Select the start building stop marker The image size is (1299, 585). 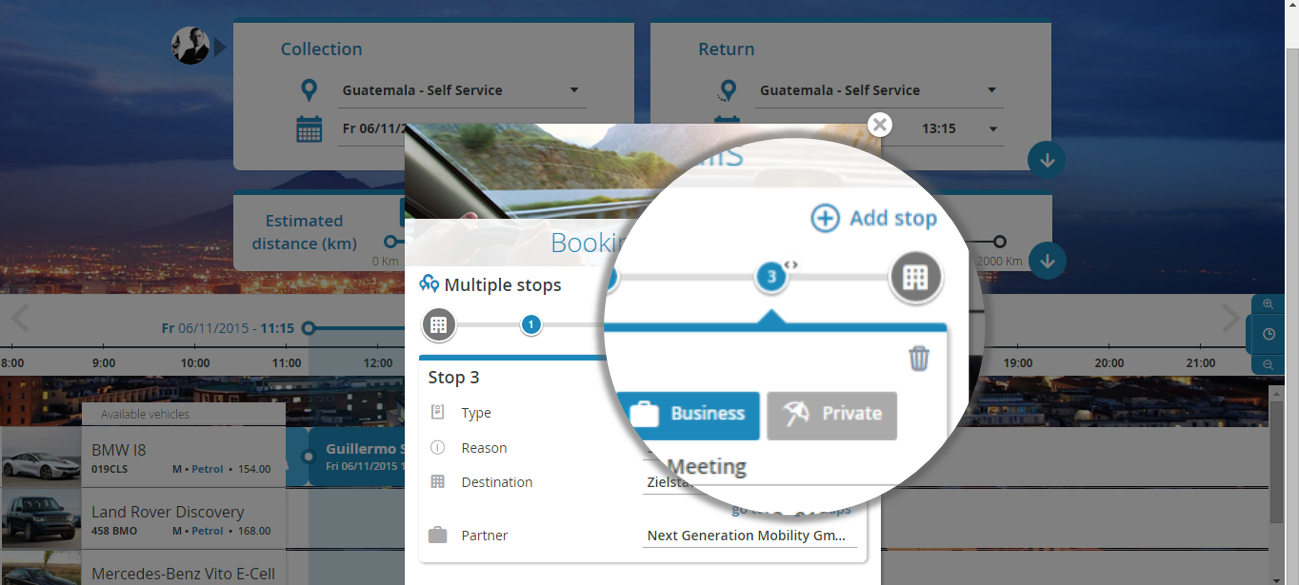coord(438,324)
